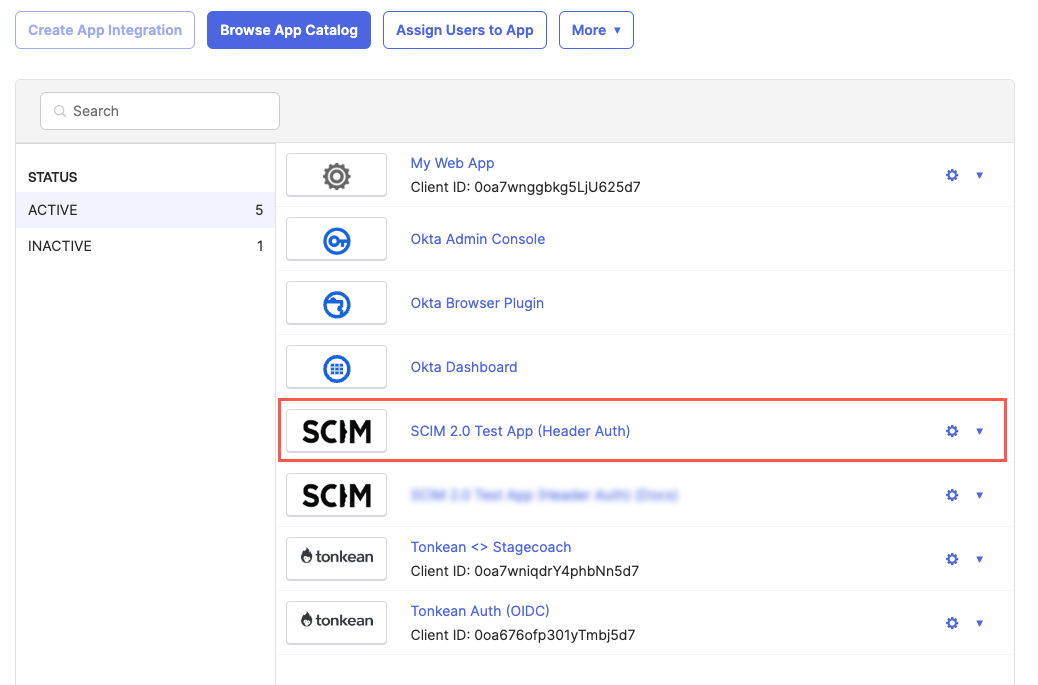This screenshot has width=1038, height=685.
Task: Click Assign Users to App
Action: [x=464, y=29]
